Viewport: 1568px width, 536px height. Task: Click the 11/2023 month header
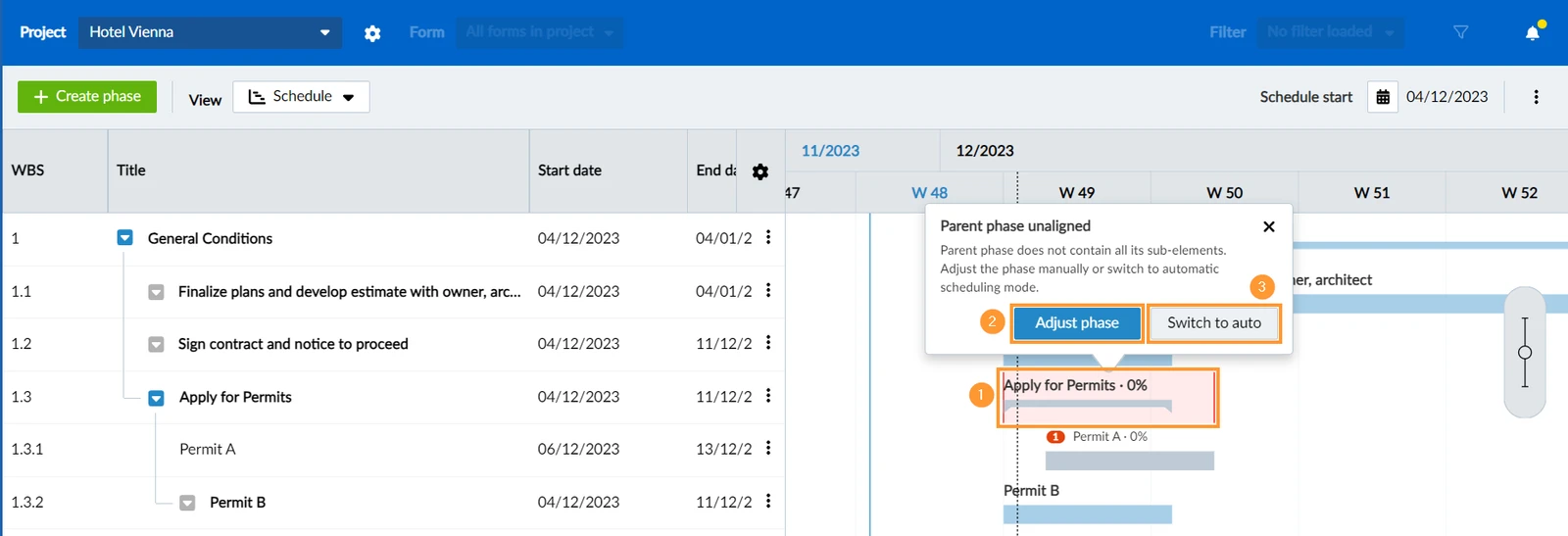coord(830,151)
